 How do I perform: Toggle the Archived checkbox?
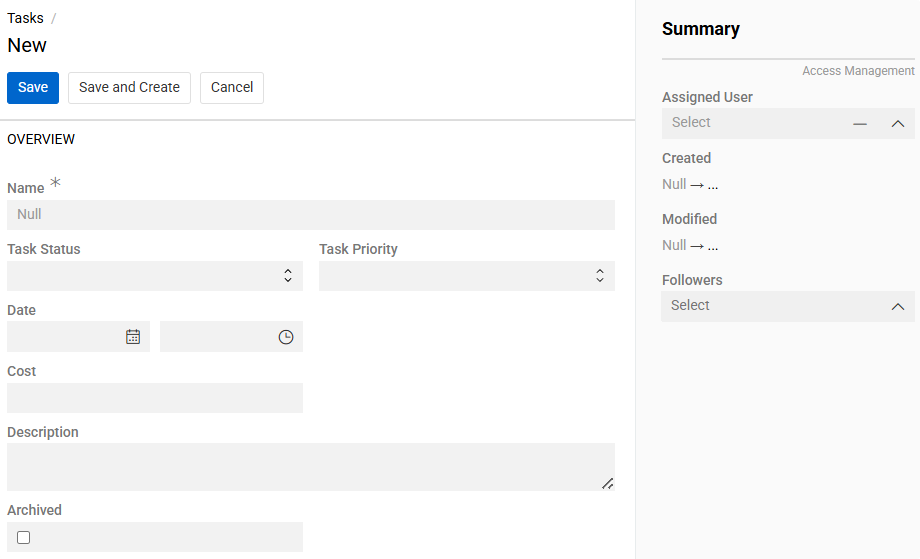(x=24, y=537)
